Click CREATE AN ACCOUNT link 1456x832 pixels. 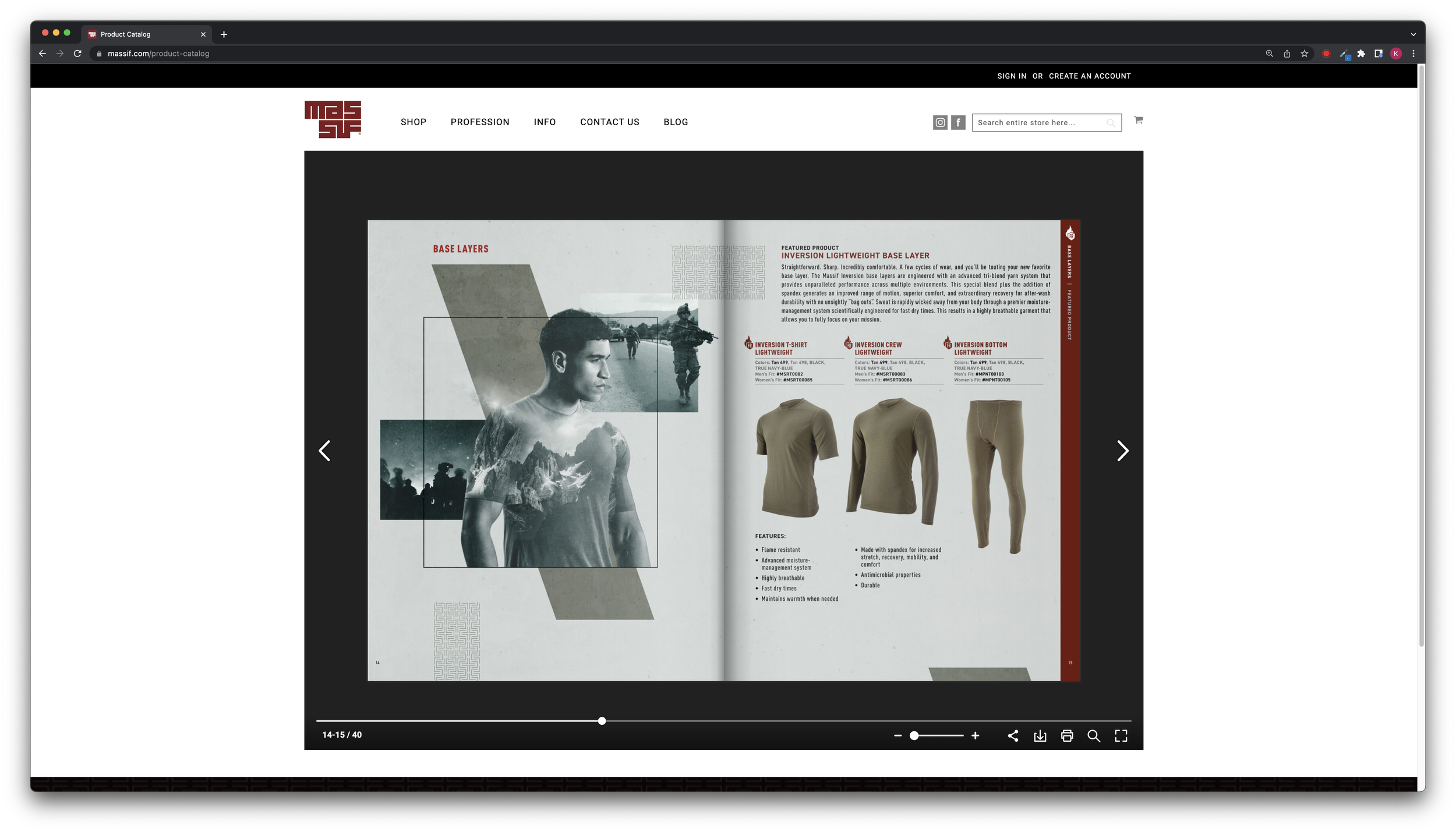(1090, 76)
